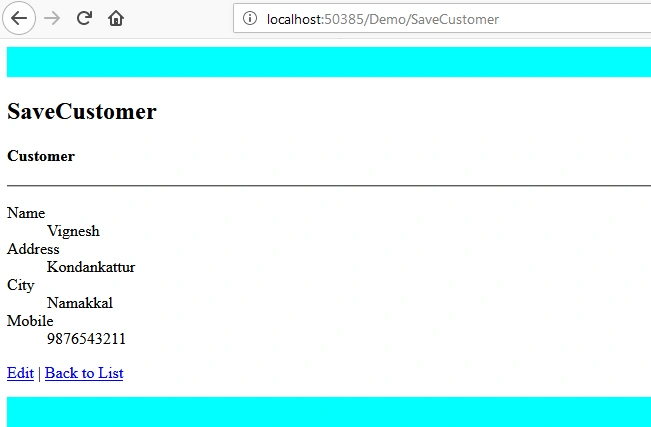Reload the current page
The image size is (651, 427).
point(84,18)
